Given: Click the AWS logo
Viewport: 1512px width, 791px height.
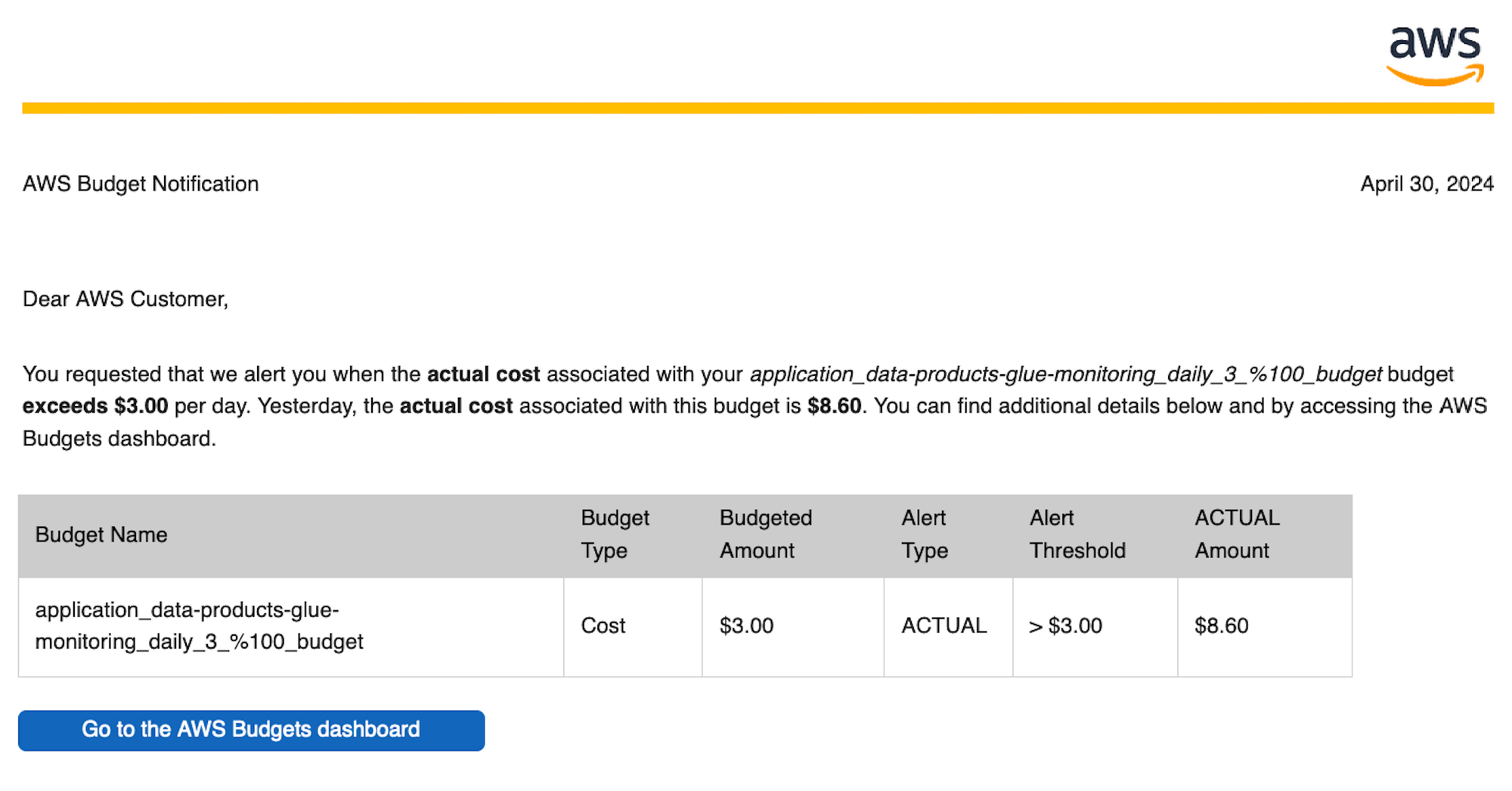Looking at the screenshot, I should tap(1434, 54).
